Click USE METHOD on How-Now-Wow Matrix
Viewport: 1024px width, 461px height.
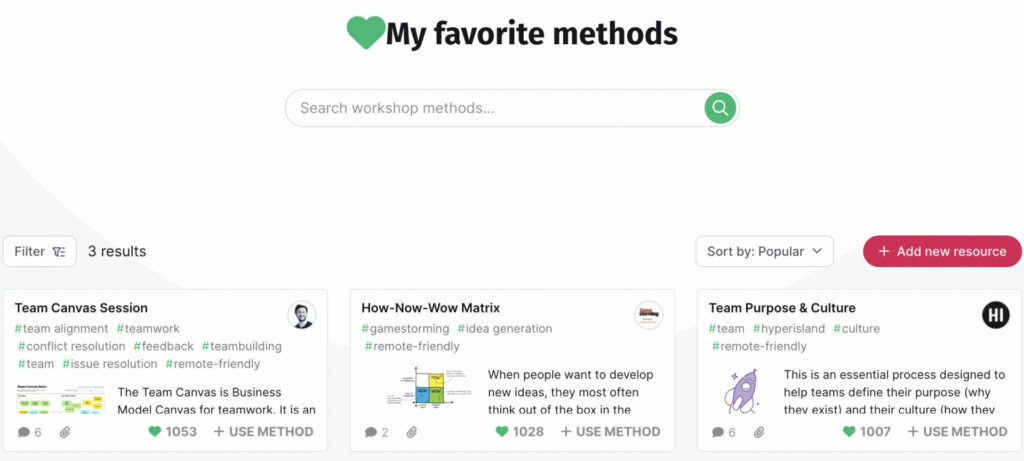[610, 432]
